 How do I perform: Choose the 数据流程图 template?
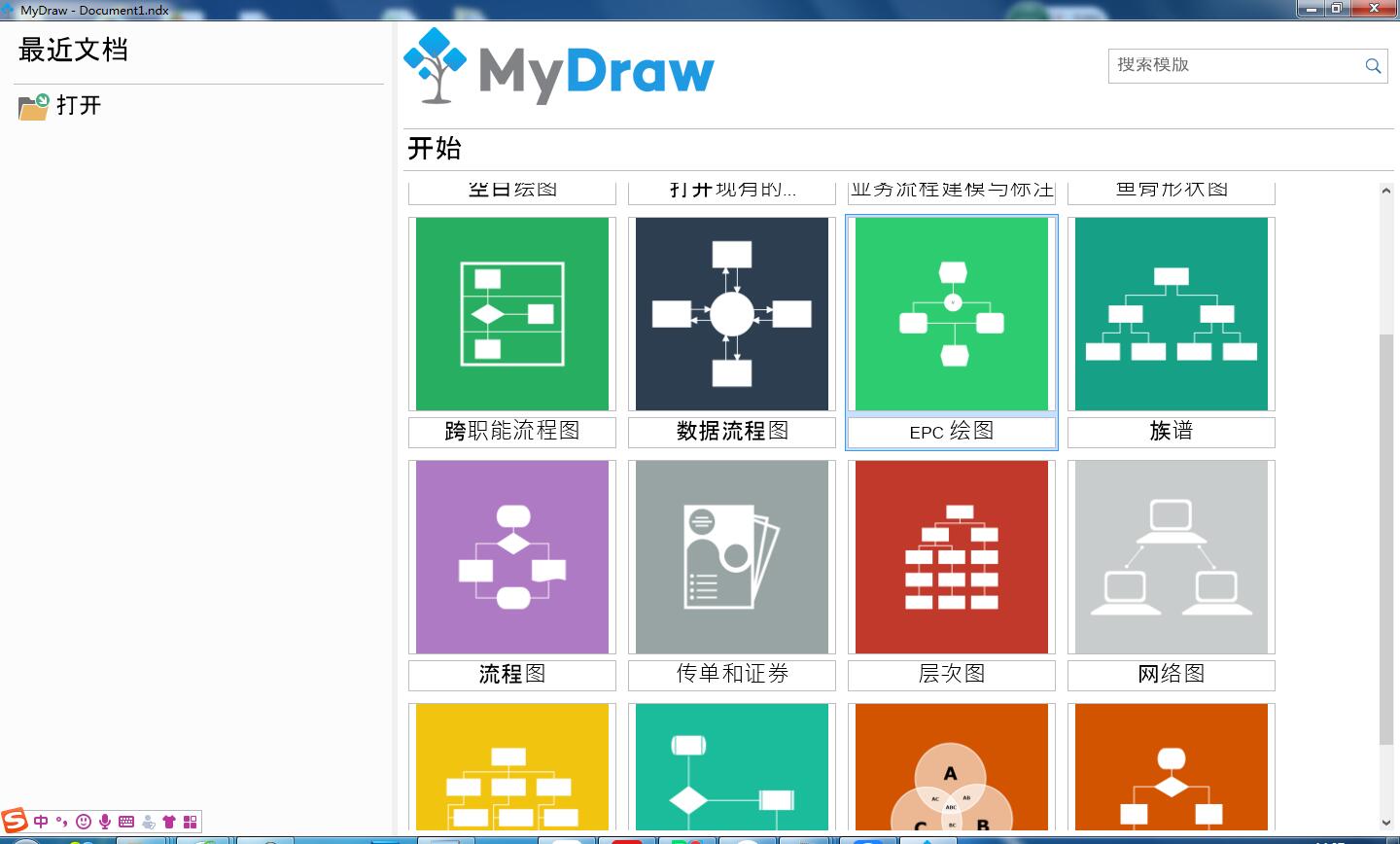[732, 332]
